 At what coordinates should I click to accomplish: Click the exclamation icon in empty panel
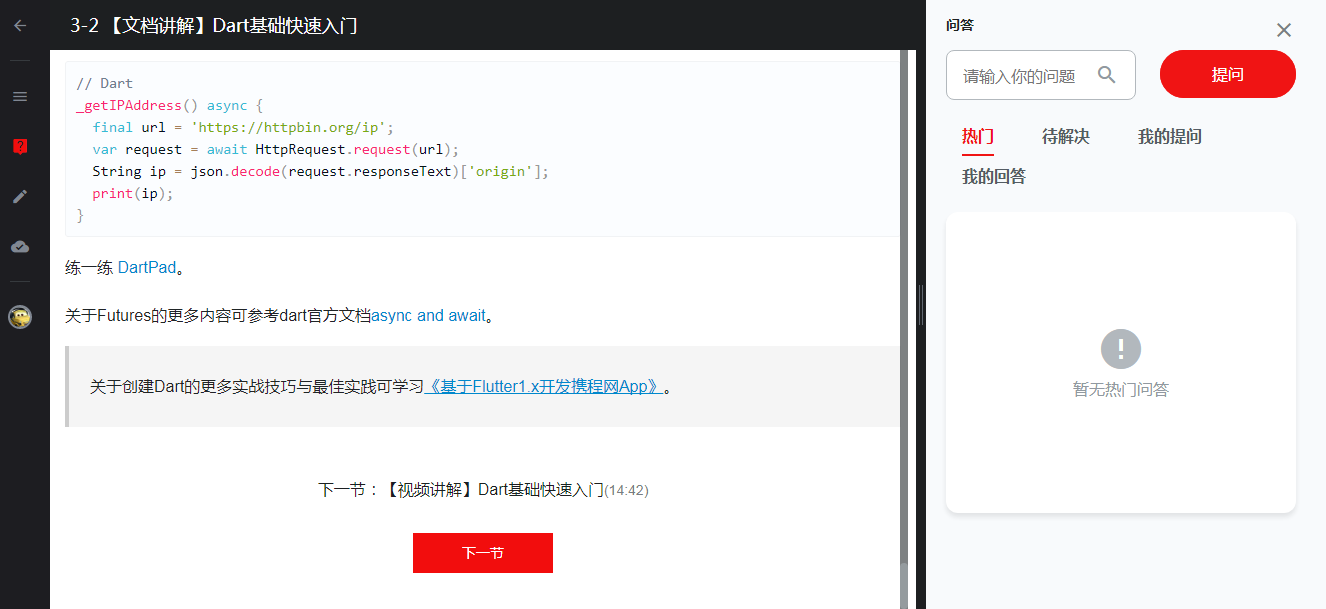[x=1121, y=349]
